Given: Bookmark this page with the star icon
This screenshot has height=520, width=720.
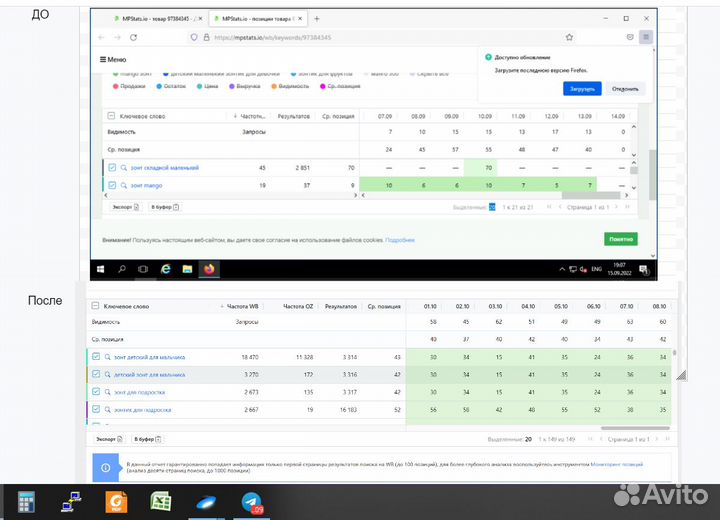Looking at the screenshot, I should coord(569,37).
